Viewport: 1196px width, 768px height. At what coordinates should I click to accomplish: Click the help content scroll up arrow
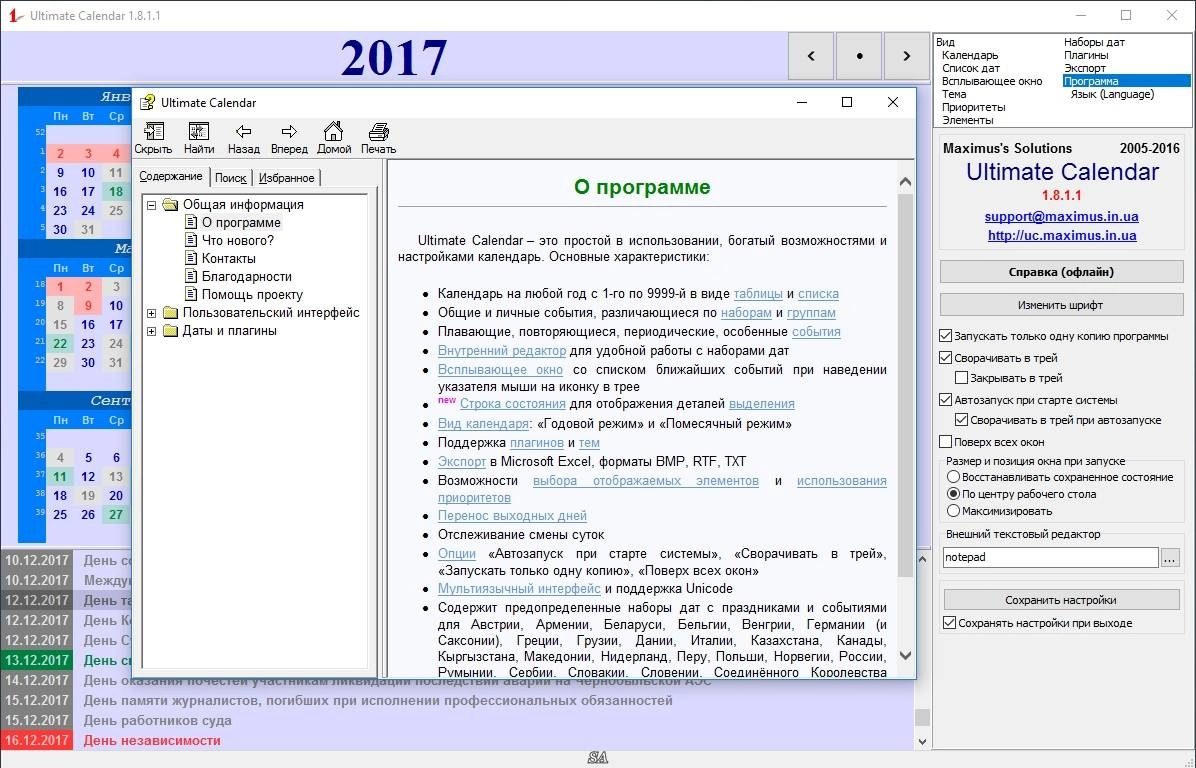pyautogui.click(x=905, y=182)
